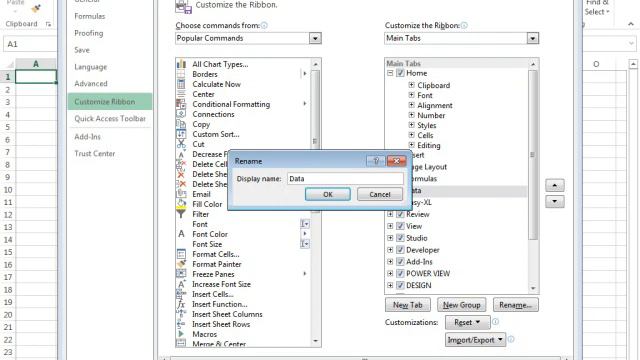
Task: Select the Insert Sheet Rows icon
Action: 181,324
